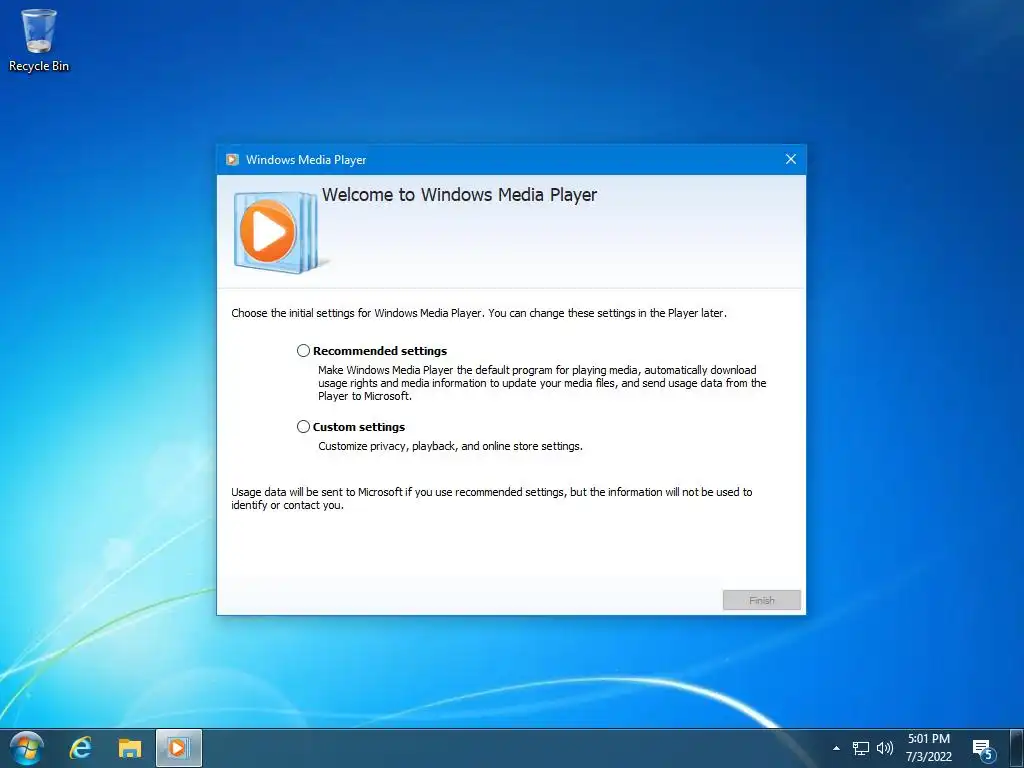Open the network status tray icon
Screen dimensions: 1024x768
tap(861, 748)
